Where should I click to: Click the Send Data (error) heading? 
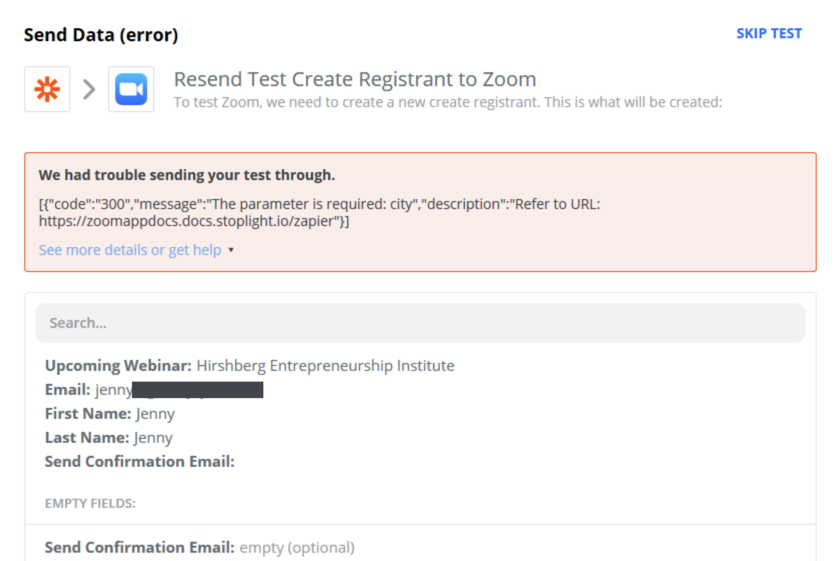[101, 35]
